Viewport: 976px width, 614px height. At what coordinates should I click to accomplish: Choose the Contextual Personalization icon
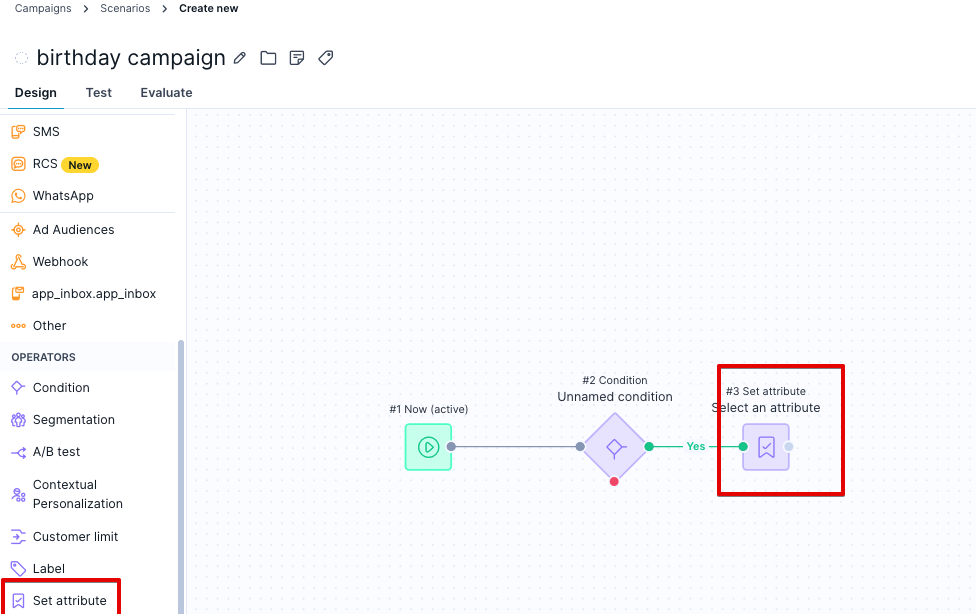click(x=18, y=494)
